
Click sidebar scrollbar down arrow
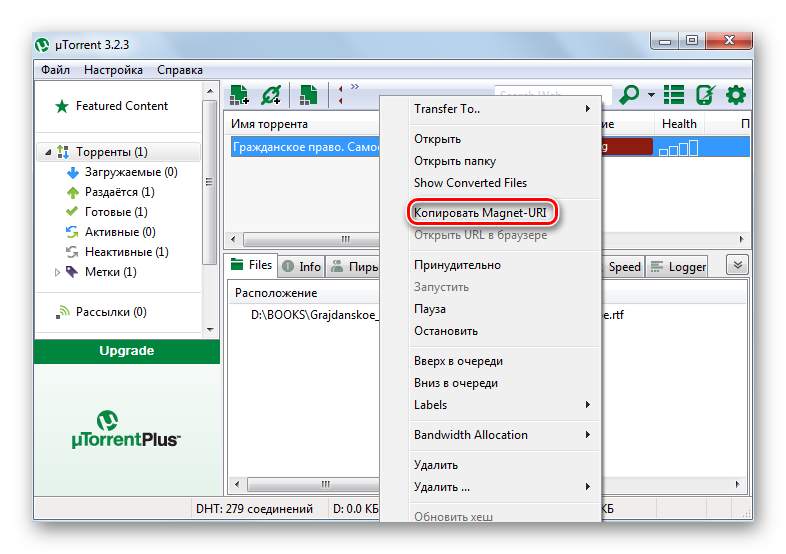pos(210,330)
